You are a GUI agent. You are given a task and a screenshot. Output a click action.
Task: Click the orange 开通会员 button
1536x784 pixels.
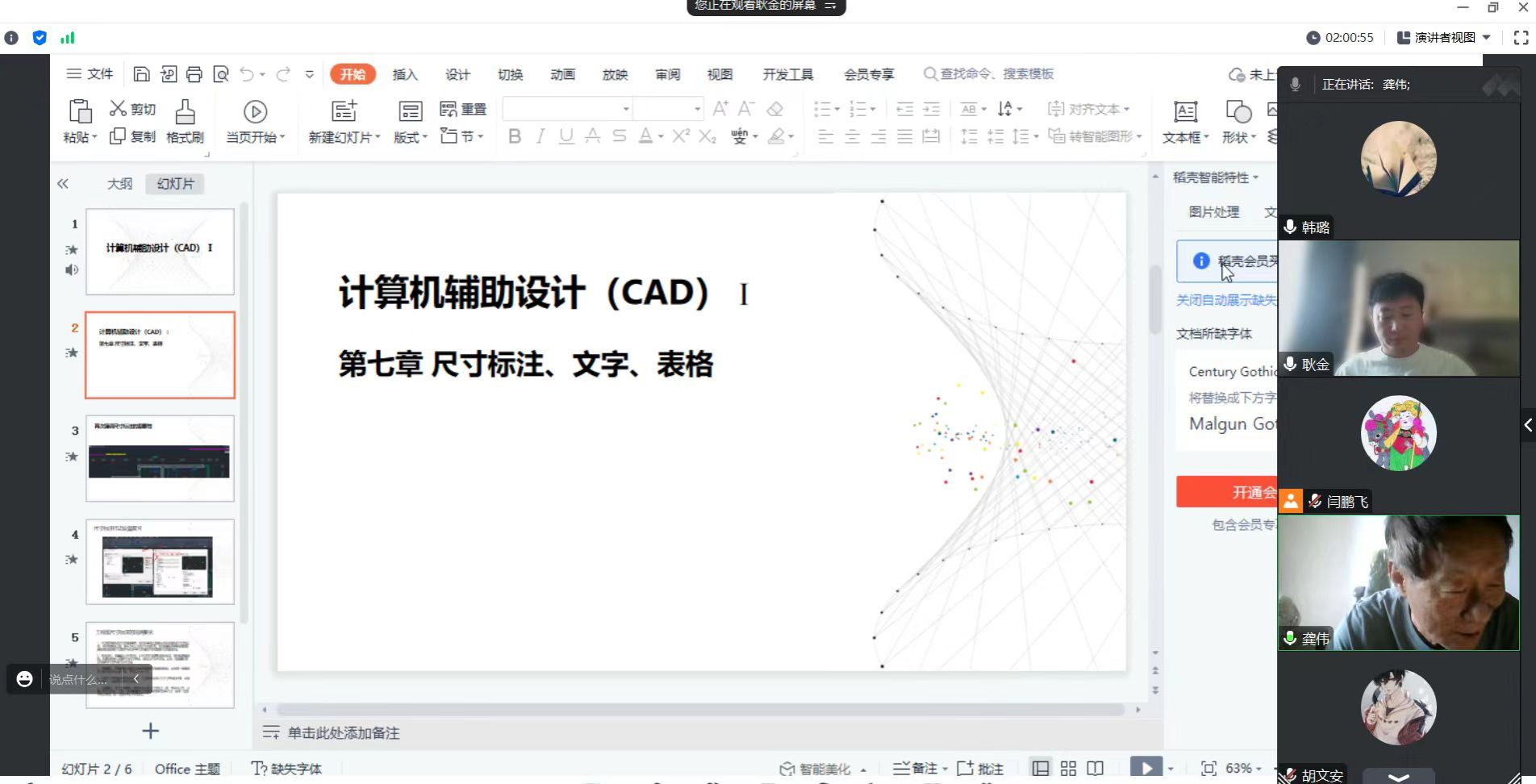(1226, 492)
